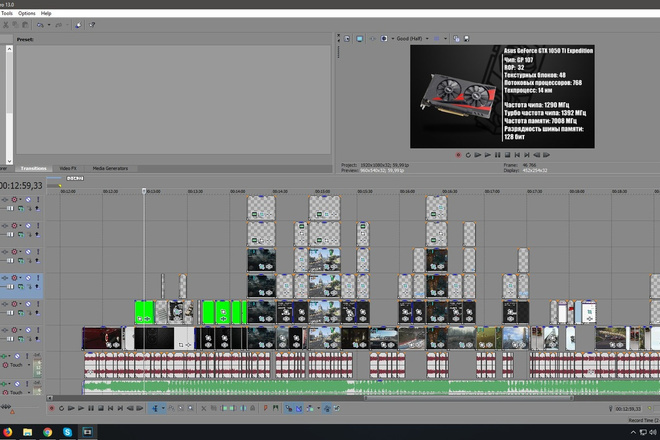660x440 pixels.
Task: Open the Auto Ripple mode dropdown arrow
Action: click(x=319, y=408)
